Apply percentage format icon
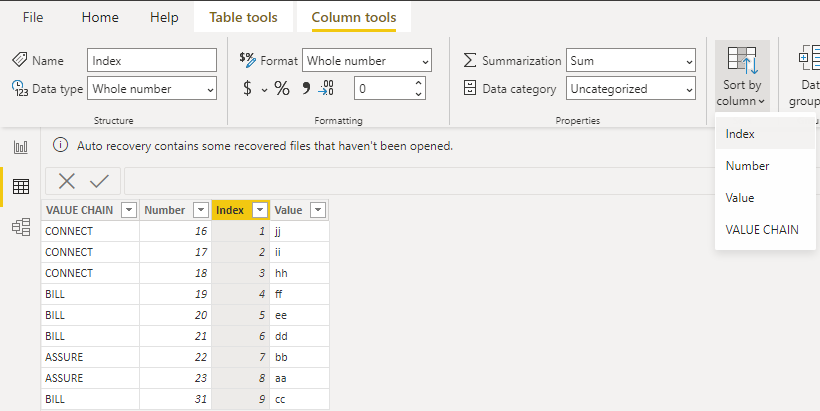This screenshot has width=820, height=411. pos(282,88)
